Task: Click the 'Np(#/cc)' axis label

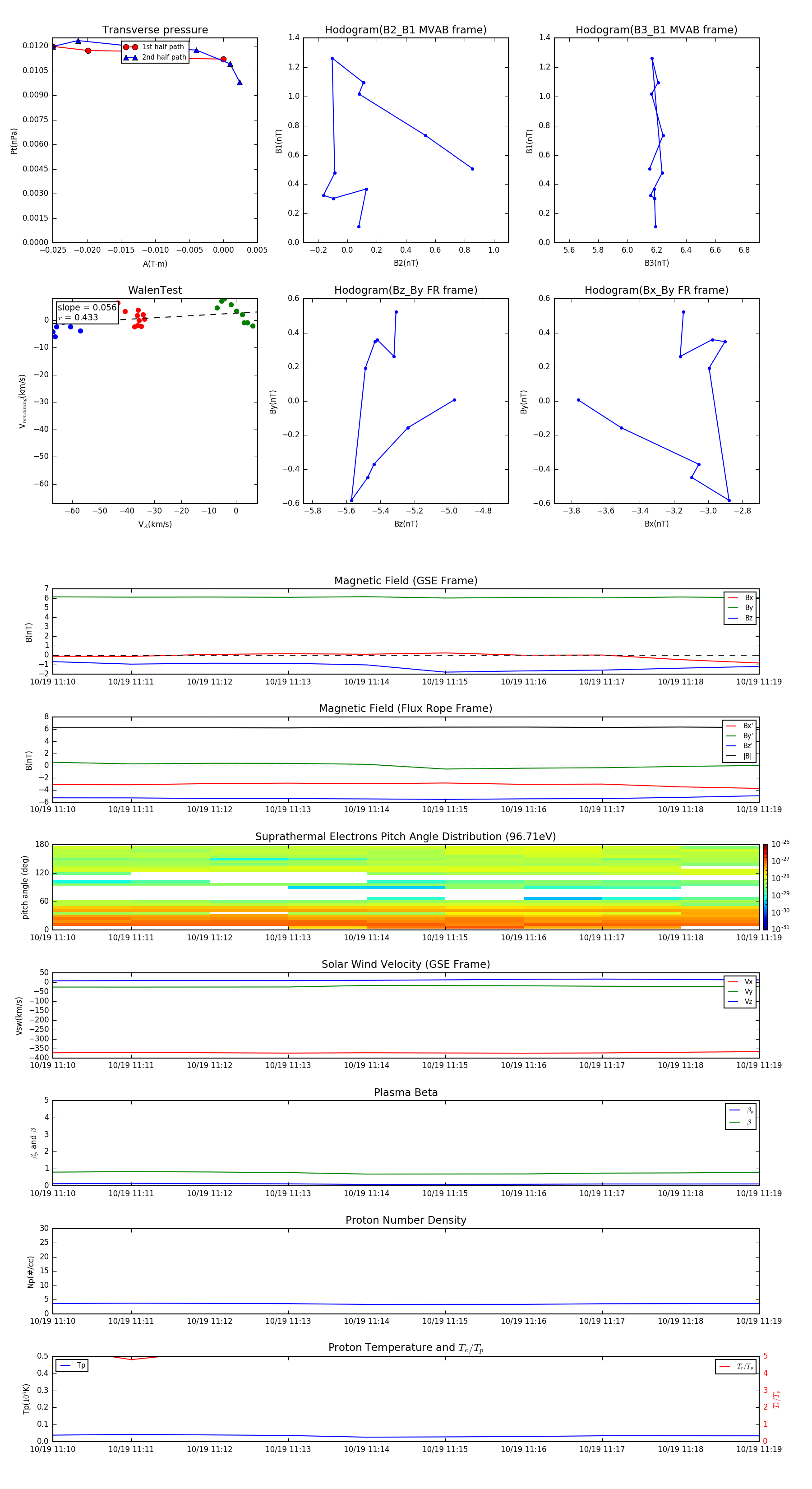Action: point(31,1272)
